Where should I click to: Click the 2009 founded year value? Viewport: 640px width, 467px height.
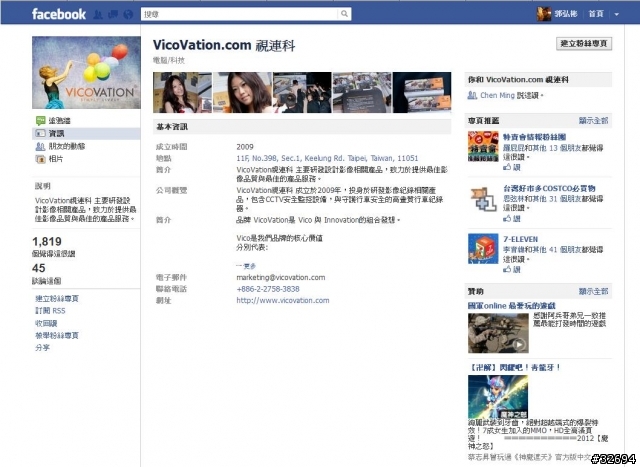point(245,147)
